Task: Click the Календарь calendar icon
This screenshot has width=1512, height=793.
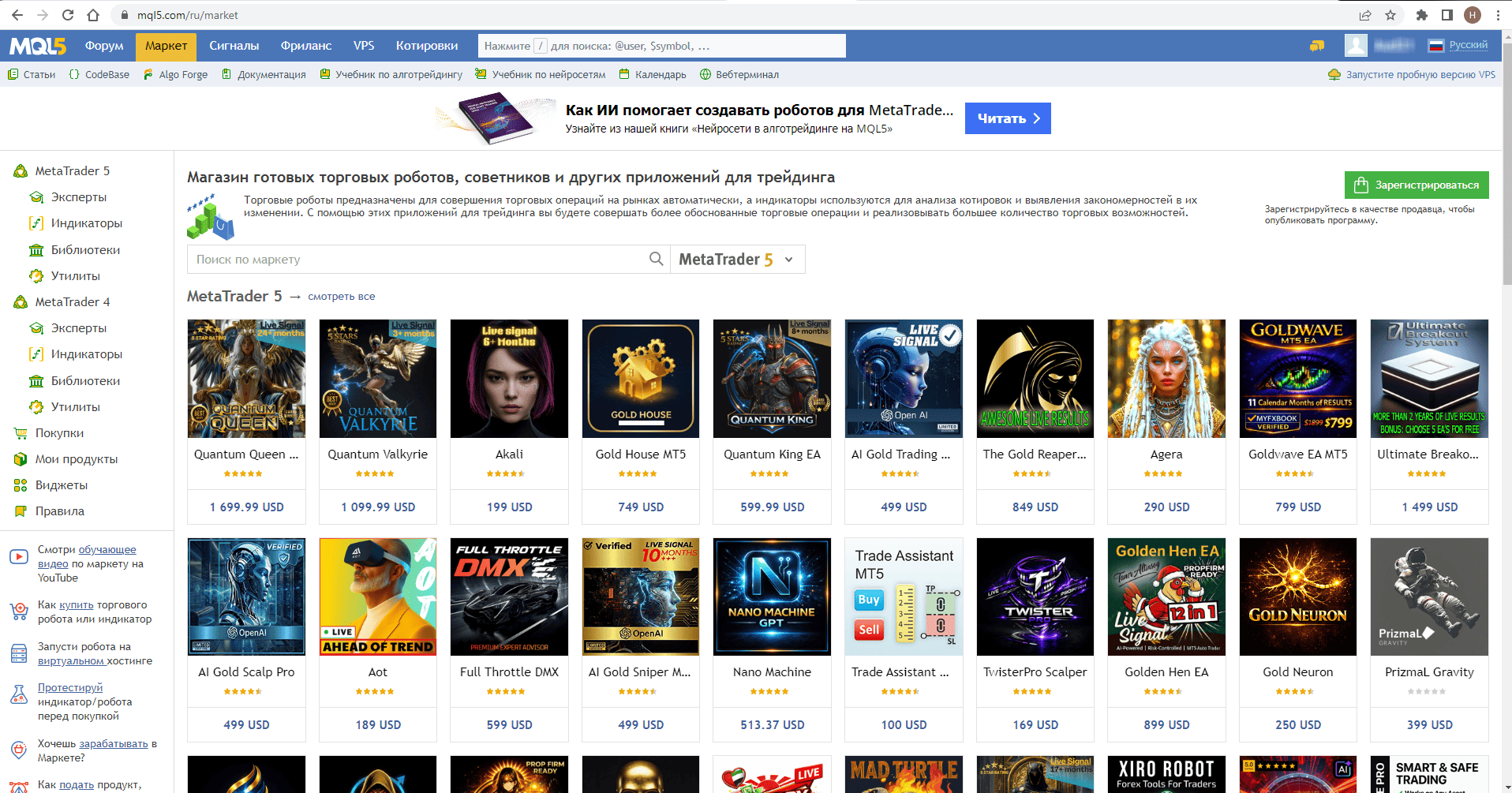Action: [624, 74]
